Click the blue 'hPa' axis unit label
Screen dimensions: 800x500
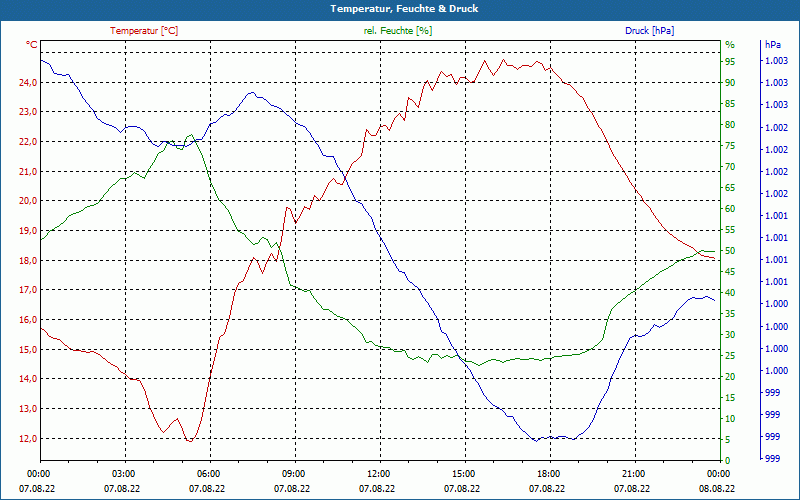point(772,45)
